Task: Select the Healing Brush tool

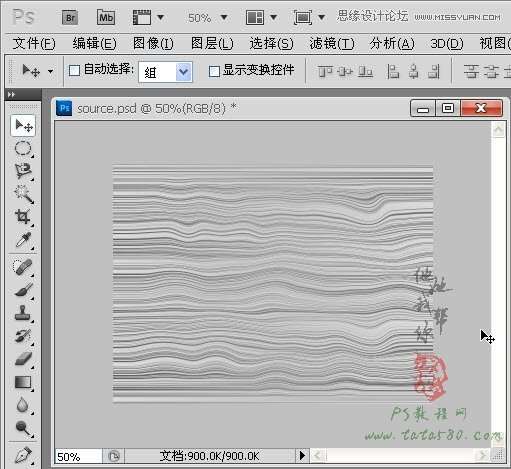Action: coord(23,267)
